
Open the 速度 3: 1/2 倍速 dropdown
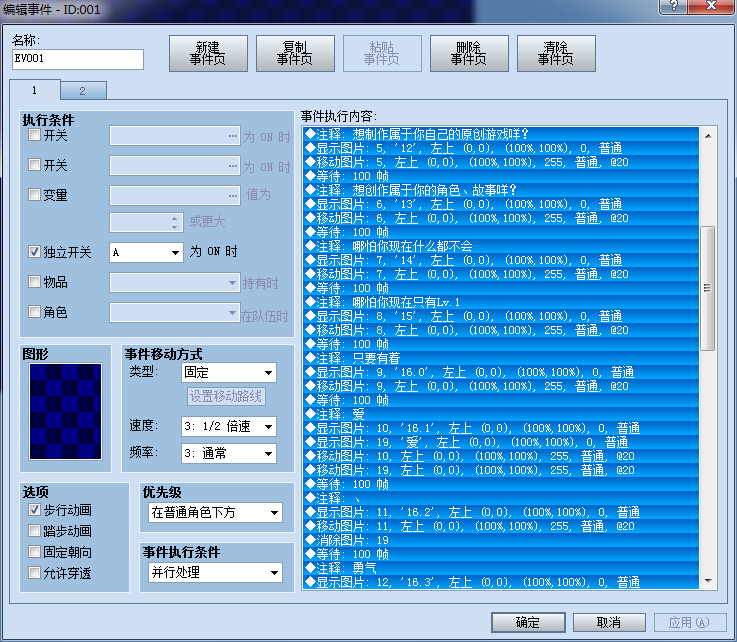[x=229, y=427]
